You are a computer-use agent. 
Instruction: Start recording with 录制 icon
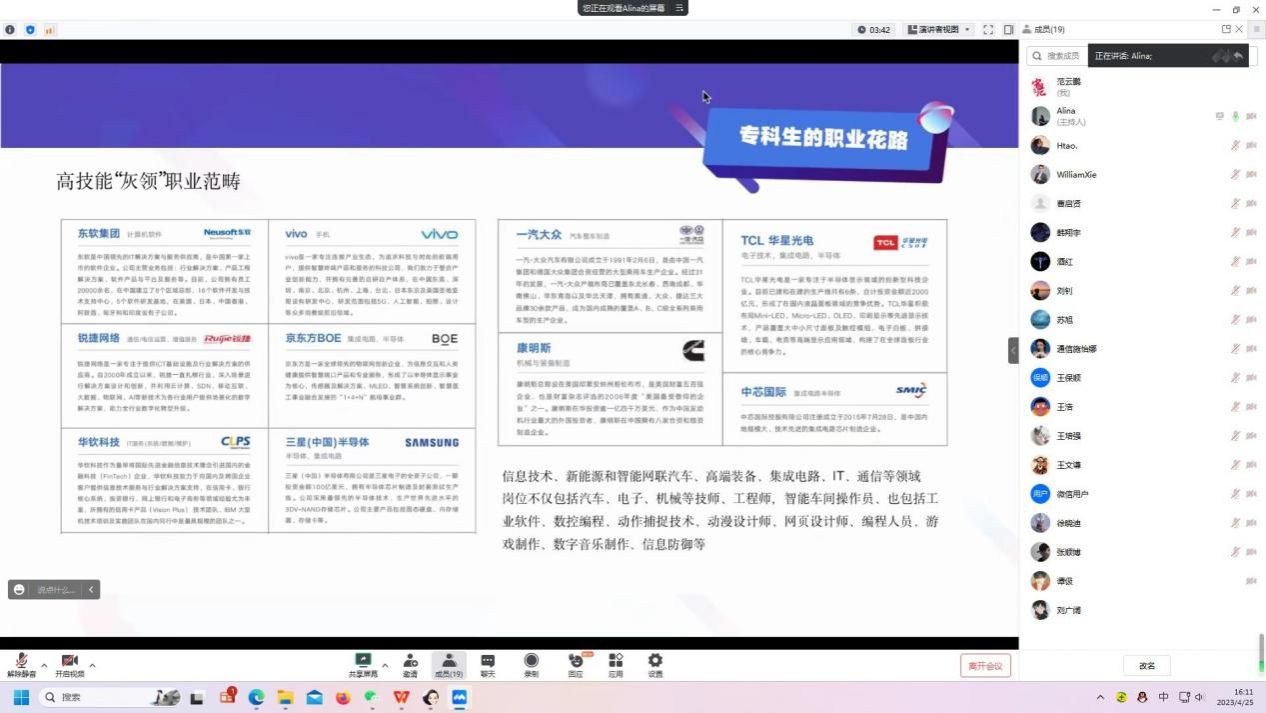pyautogui.click(x=531, y=665)
